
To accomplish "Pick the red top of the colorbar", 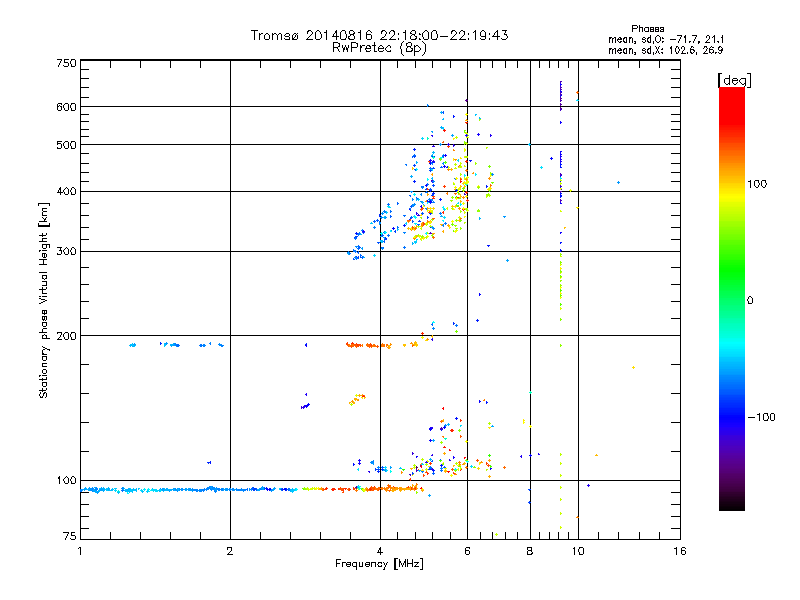I will (x=731, y=93).
